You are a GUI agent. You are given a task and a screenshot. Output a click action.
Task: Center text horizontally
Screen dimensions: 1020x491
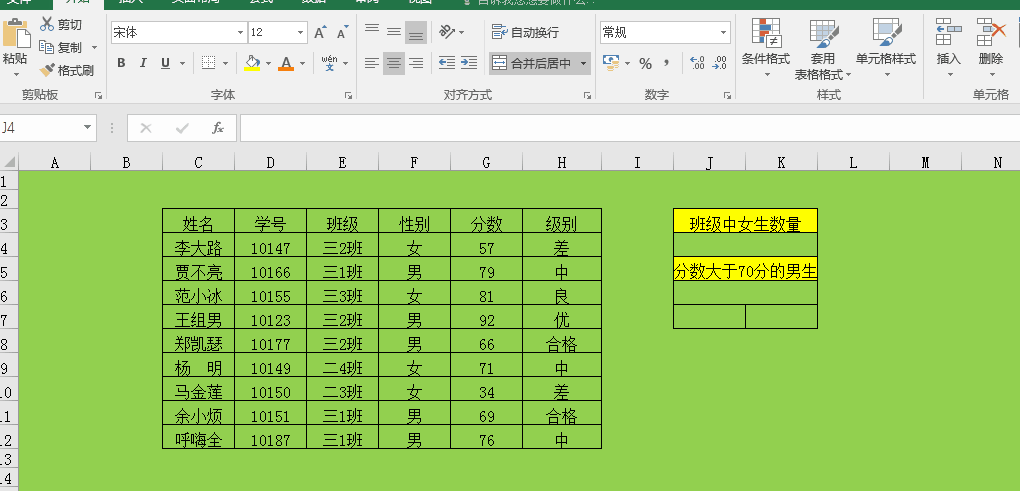394,63
